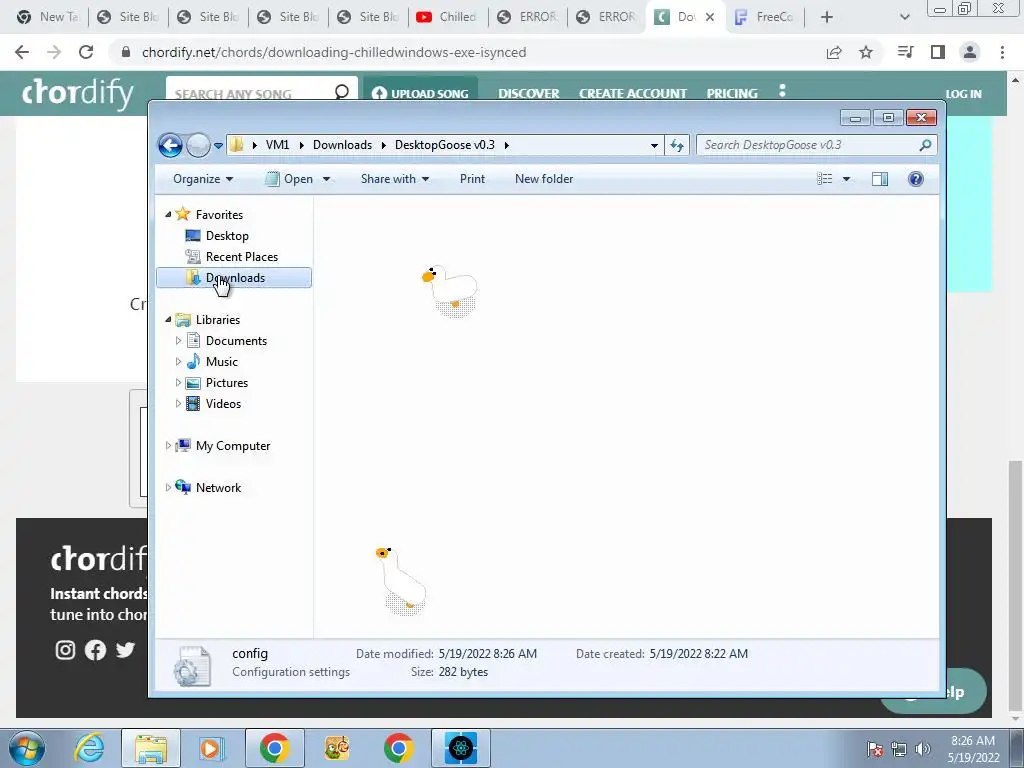This screenshot has width=1024, height=768.
Task: Switch to the FreeCo tab
Action: click(x=764, y=17)
